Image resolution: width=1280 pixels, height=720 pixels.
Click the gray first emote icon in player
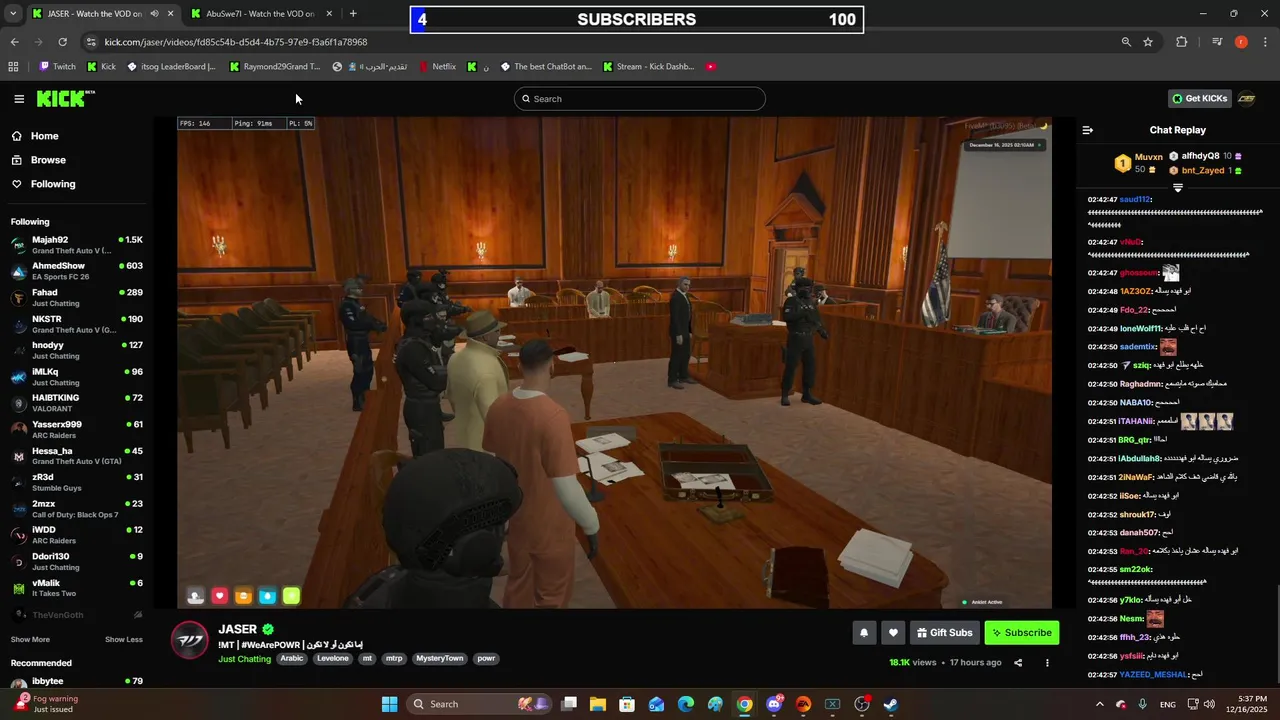click(x=196, y=596)
